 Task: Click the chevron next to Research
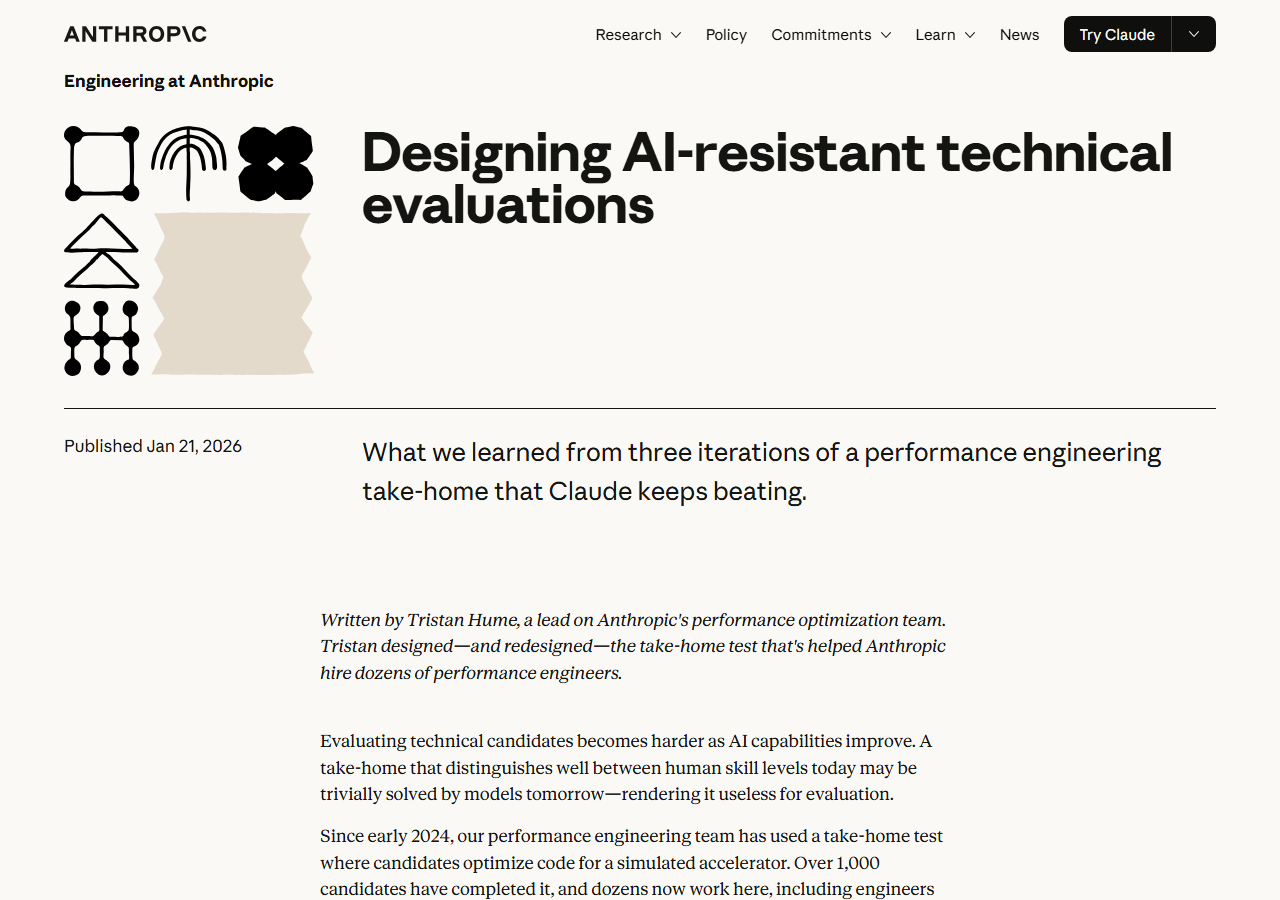coord(676,35)
